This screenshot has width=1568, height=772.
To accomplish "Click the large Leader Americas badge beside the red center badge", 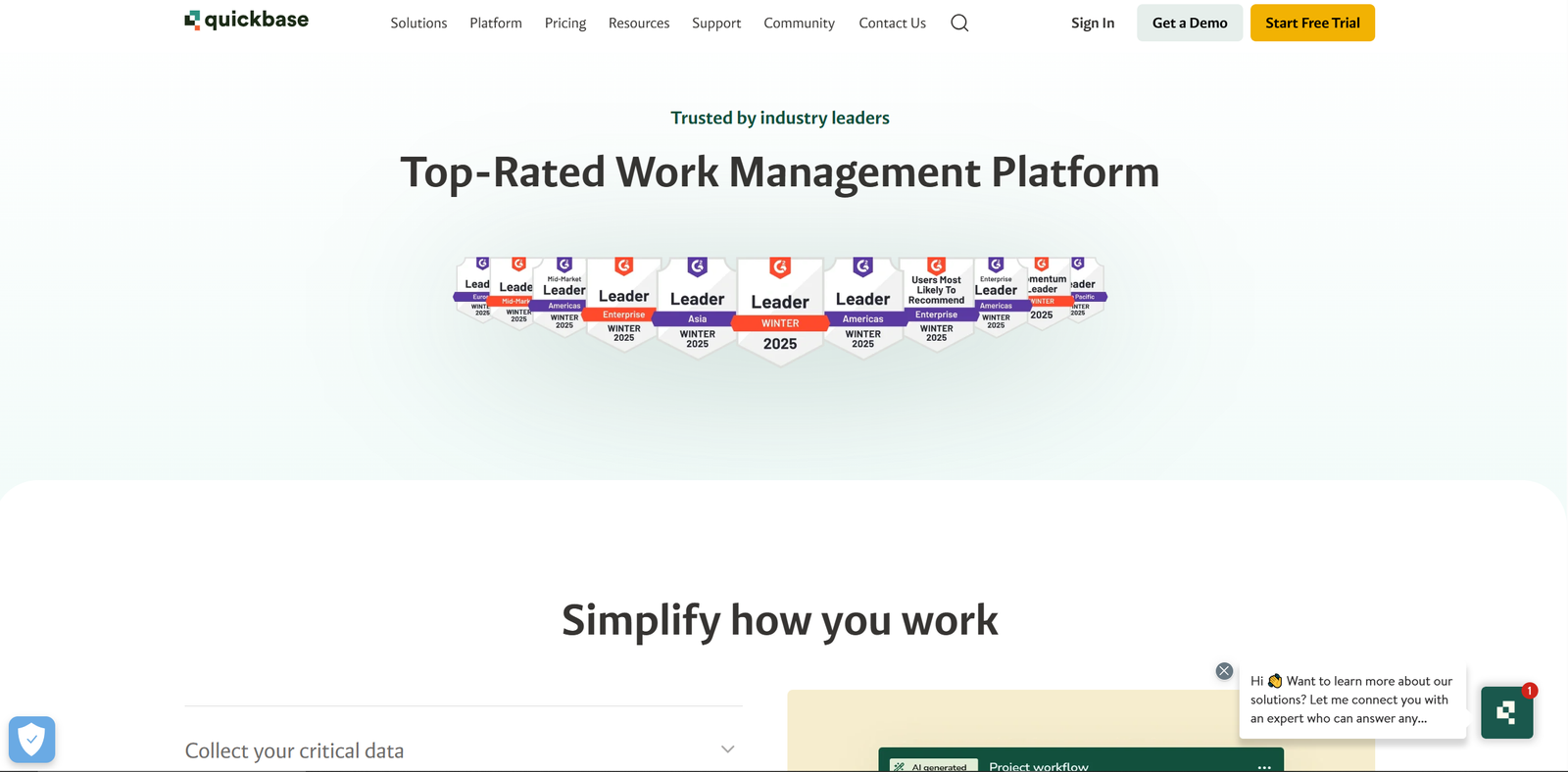I will [x=862, y=308].
